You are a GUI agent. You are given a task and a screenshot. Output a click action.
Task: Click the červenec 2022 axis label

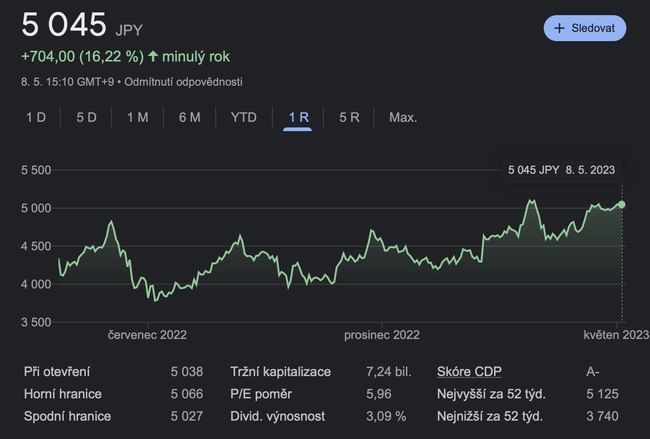click(148, 335)
